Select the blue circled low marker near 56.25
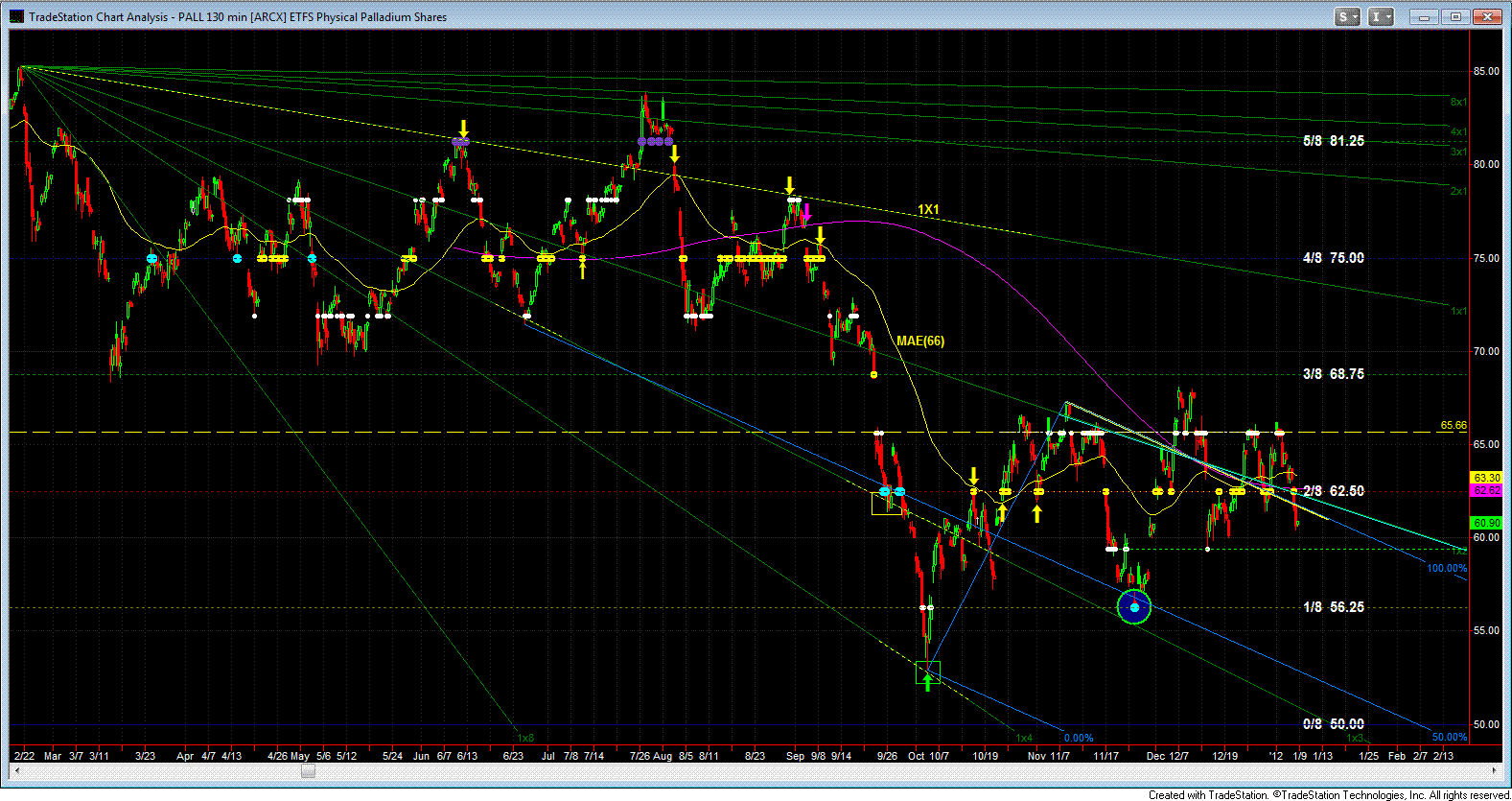 (1134, 607)
